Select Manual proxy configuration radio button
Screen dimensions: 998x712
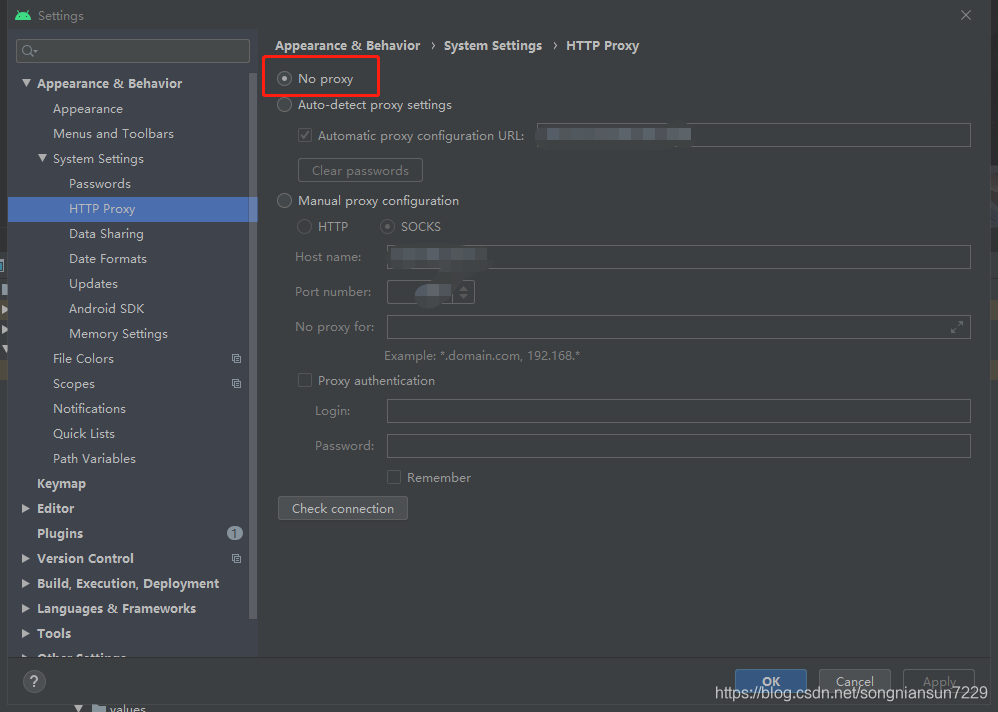285,201
